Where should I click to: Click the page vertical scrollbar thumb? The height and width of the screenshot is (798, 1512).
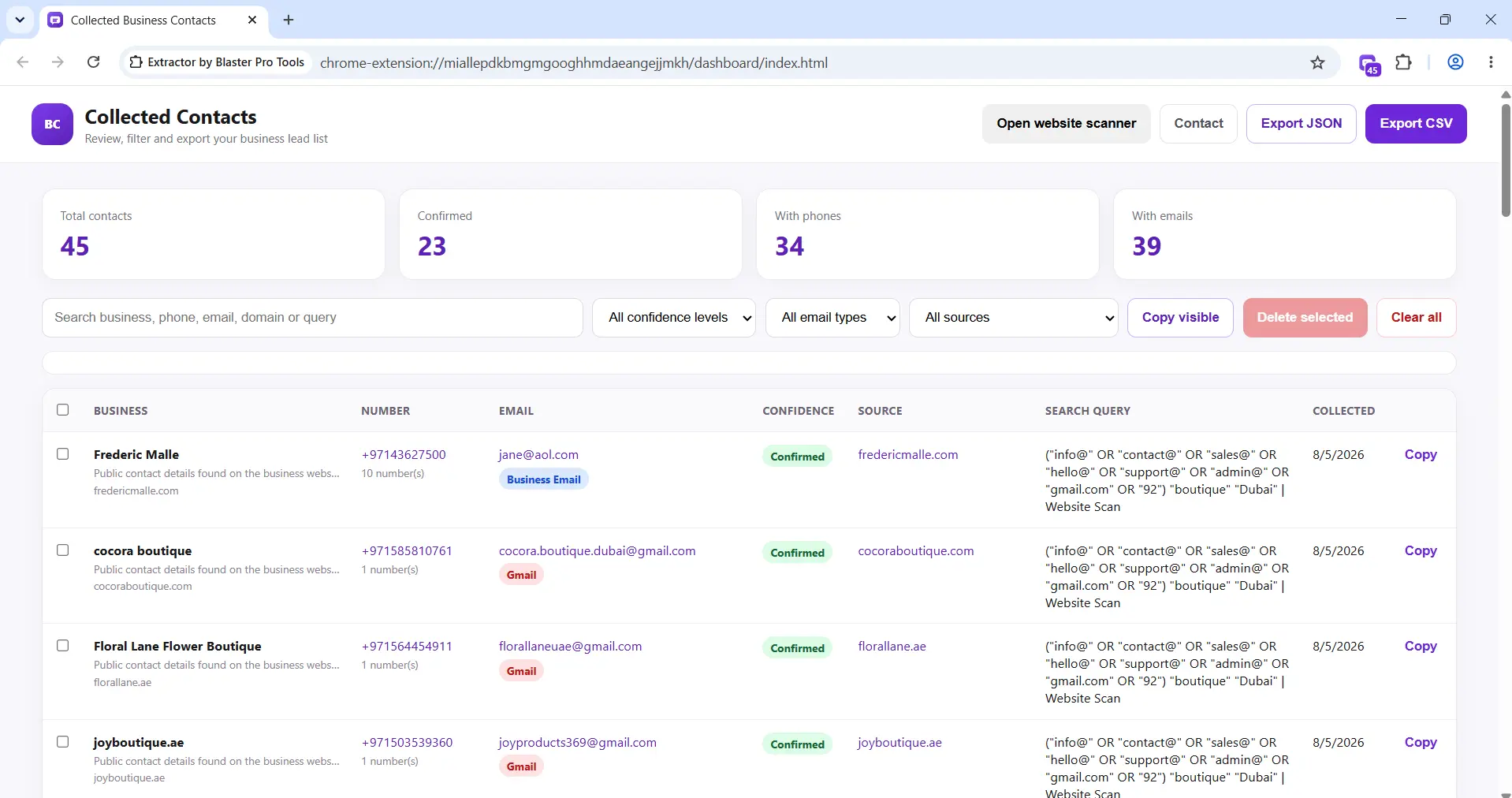coord(1506,160)
